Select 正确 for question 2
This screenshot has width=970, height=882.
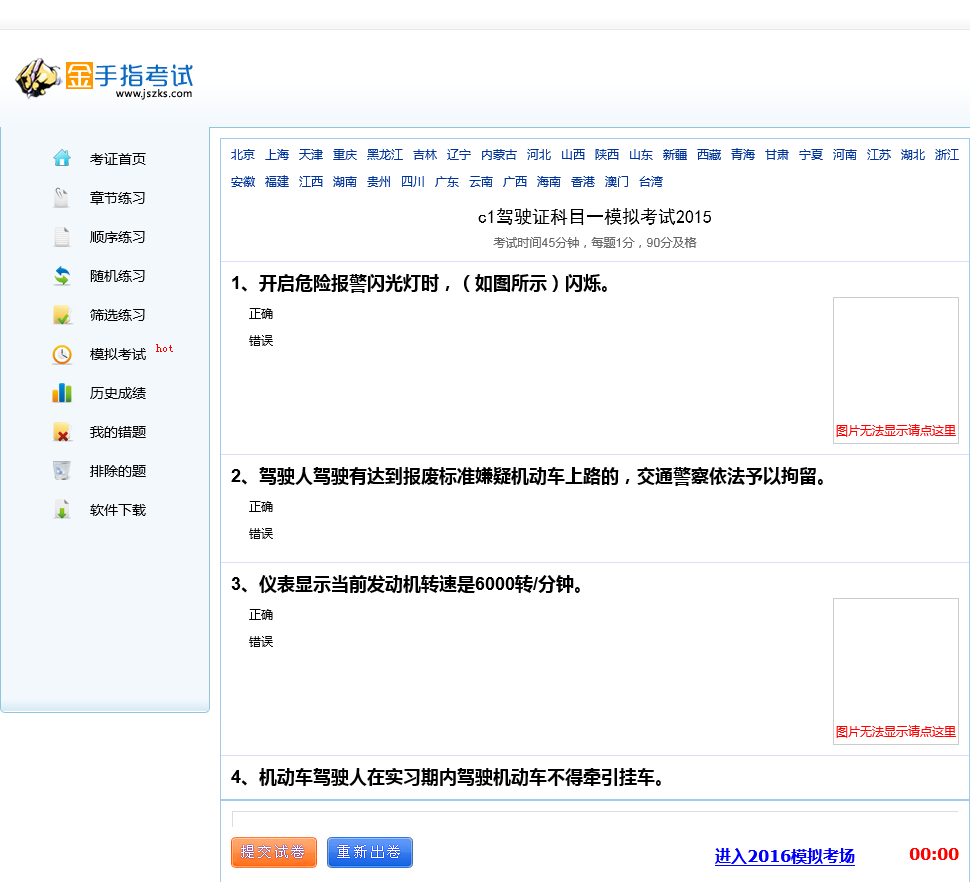tap(260, 507)
